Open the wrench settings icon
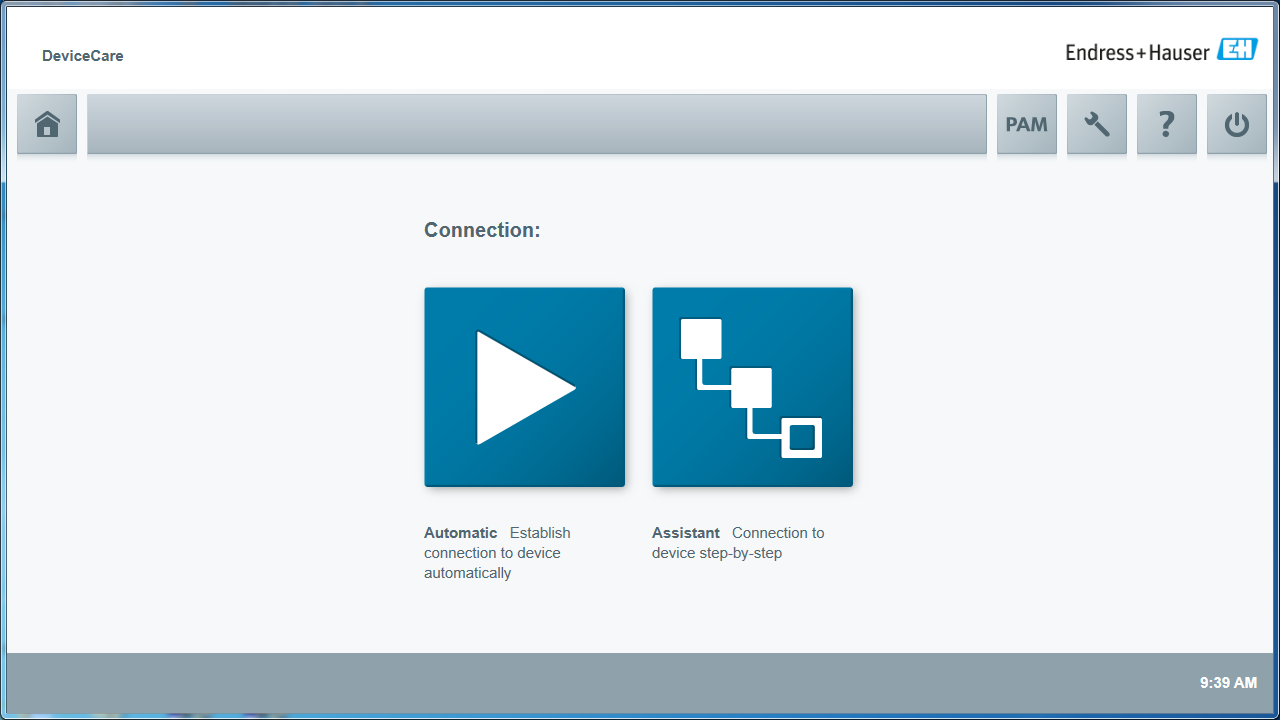This screenshot has height=720, width=1280. (1097, 124)
